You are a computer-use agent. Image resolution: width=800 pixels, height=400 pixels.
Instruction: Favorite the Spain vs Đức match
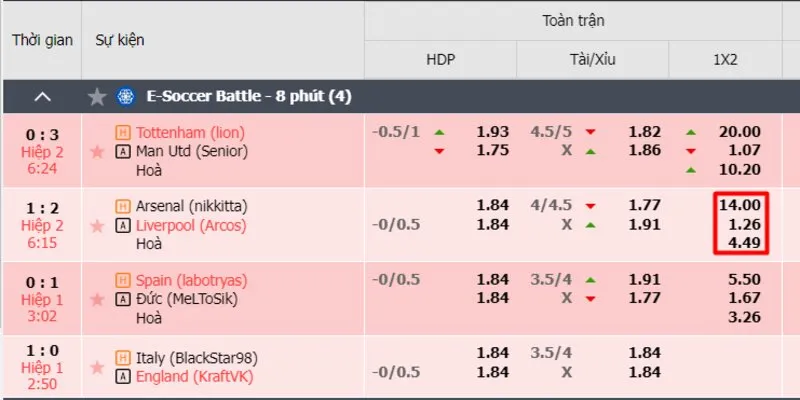coord(97,299)
